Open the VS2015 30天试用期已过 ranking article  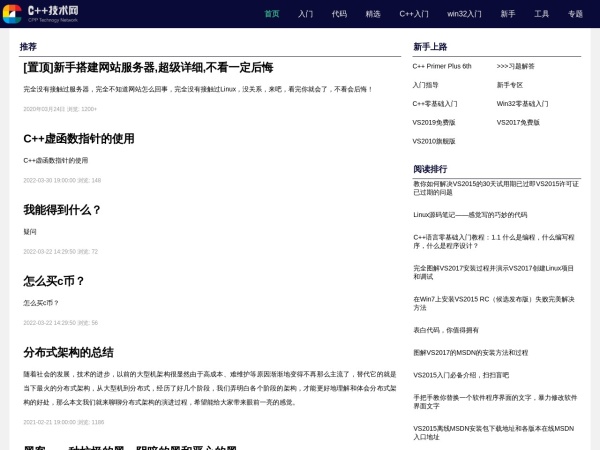click(x=496, y=188)
